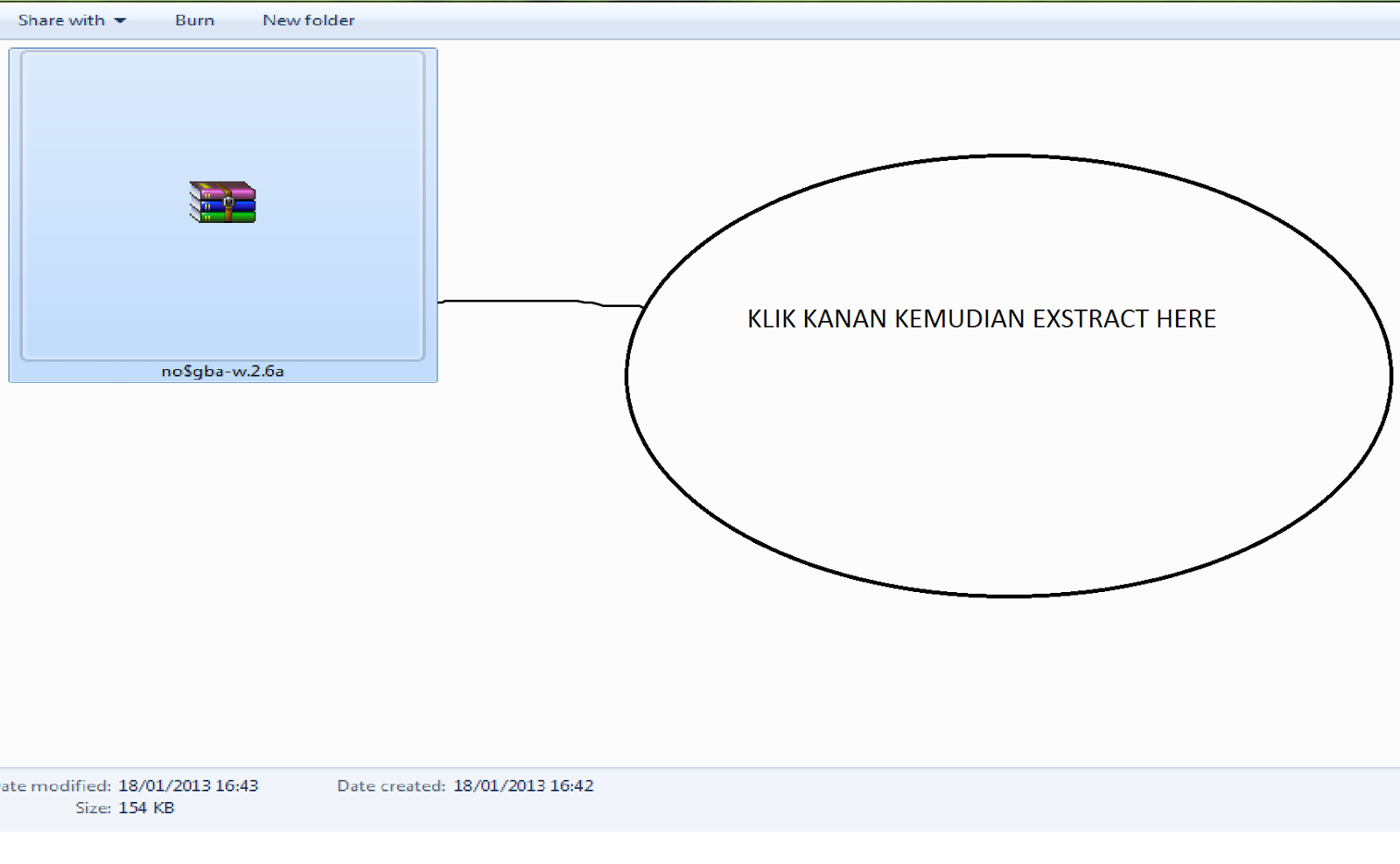This screenshot has height=864, width=1400.
Task: Click the New folder command
Action: pyautogui.click(x=308, y=19)
